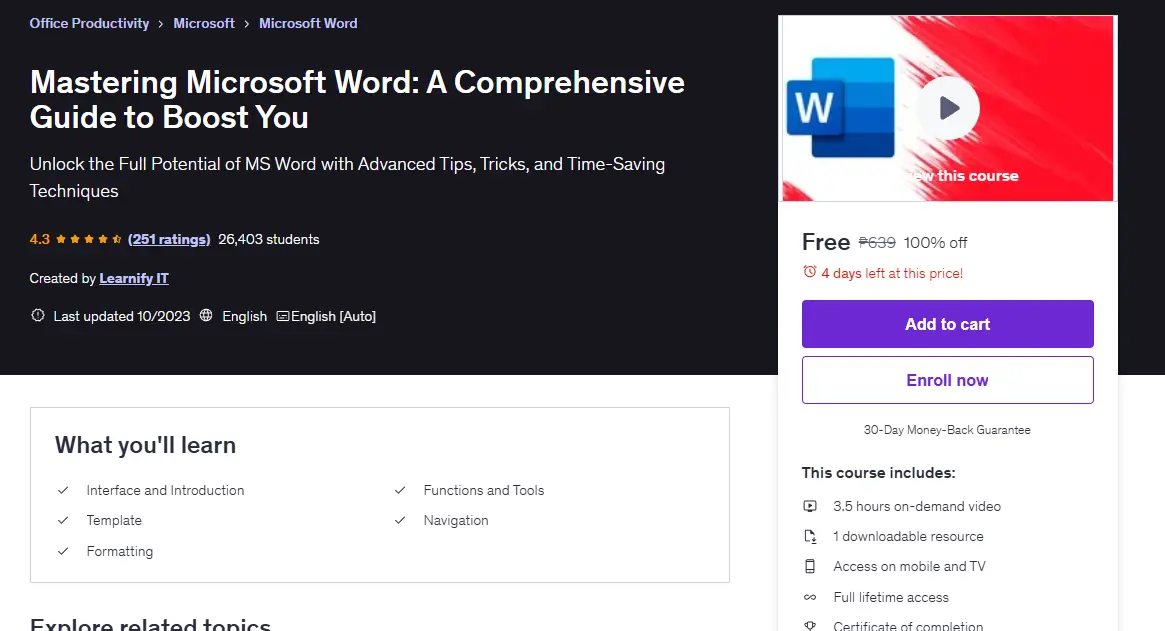Click the Full lifetime access text
The width and height of the screenshot is (1165, 631).
click(891, 598)
